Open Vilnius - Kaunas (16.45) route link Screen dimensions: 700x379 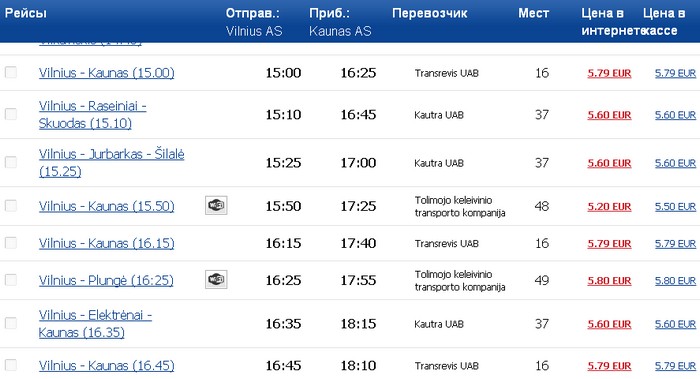click(x=106, y=366)
